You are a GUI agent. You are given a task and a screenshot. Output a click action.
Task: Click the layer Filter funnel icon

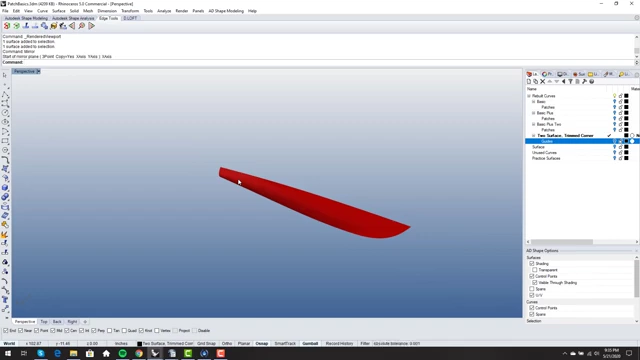(571, 82)
